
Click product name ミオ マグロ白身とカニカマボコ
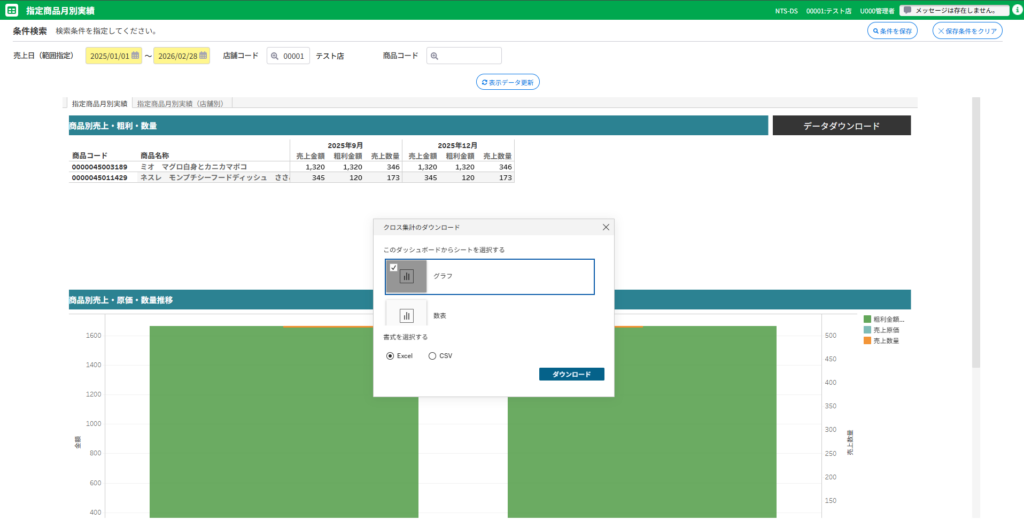click(194, 167)
